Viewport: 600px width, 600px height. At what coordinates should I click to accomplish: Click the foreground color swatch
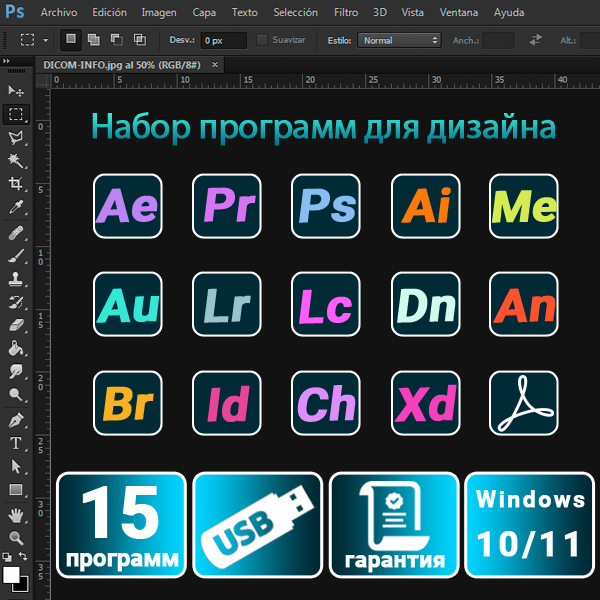click(x=11, y=574)
